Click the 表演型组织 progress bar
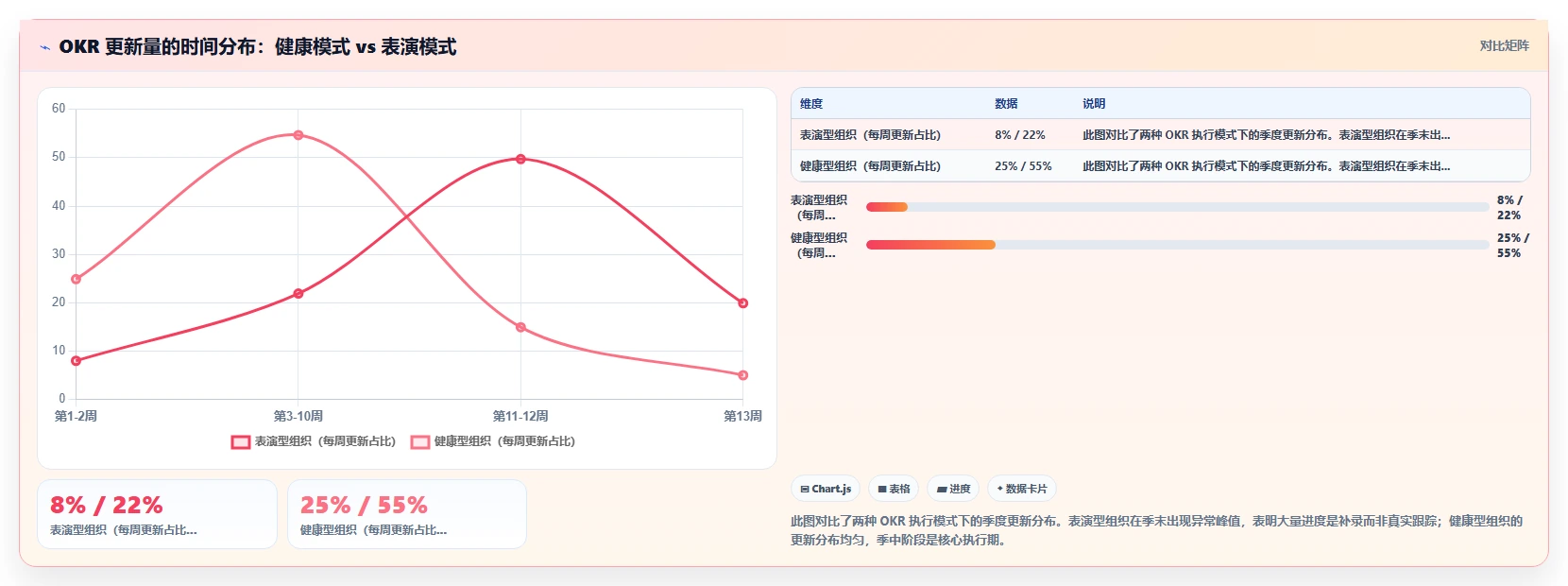This screenshot has height=586, width=1568. pyautogui.click(x=1177, y=207)
